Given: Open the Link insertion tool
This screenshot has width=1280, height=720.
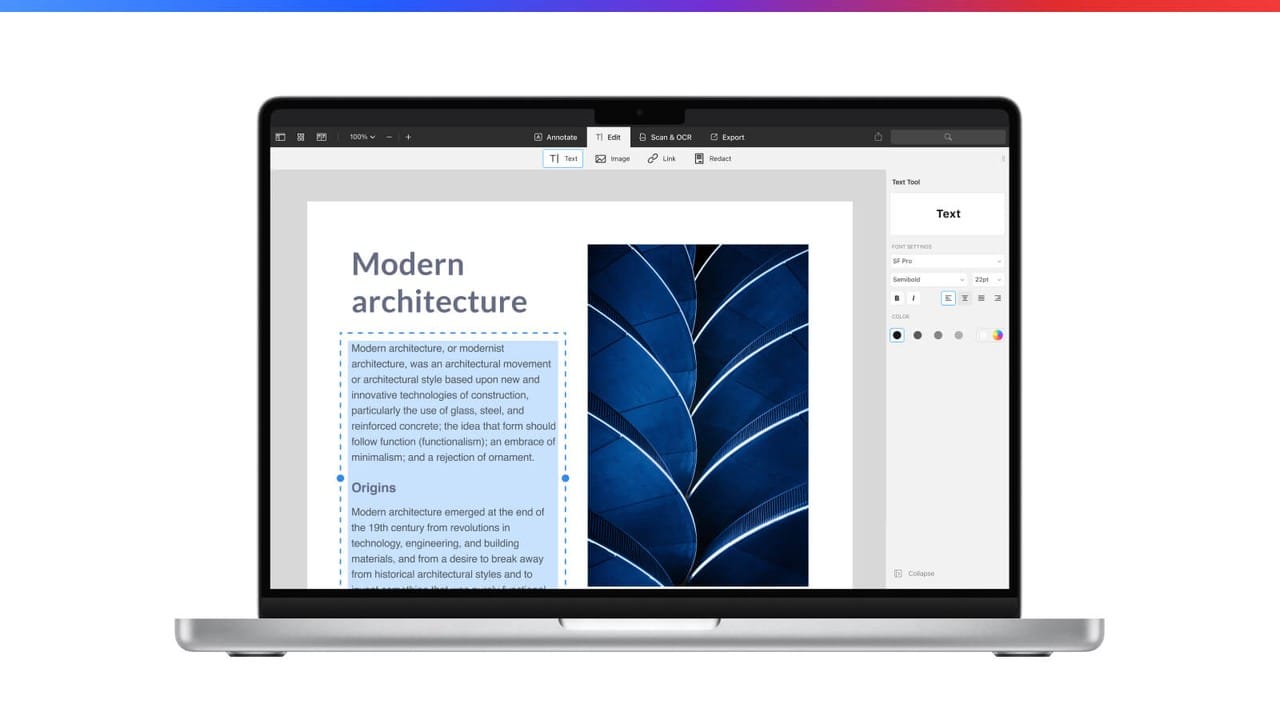Looking at the screenshot, I should (x=660, y=158).
